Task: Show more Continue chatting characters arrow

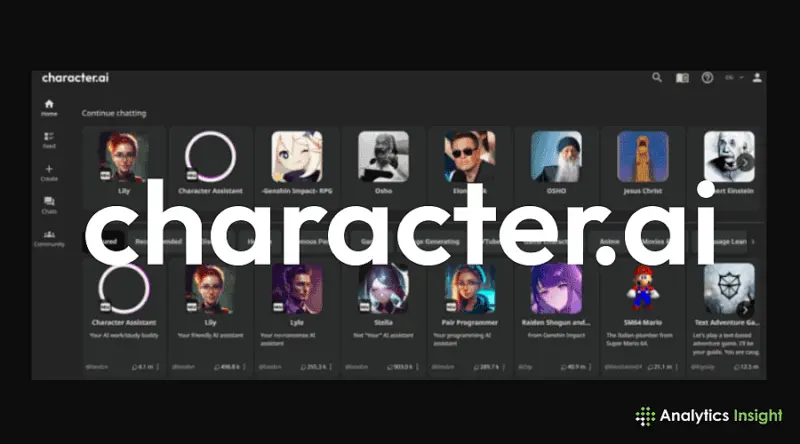Action: 745,163
